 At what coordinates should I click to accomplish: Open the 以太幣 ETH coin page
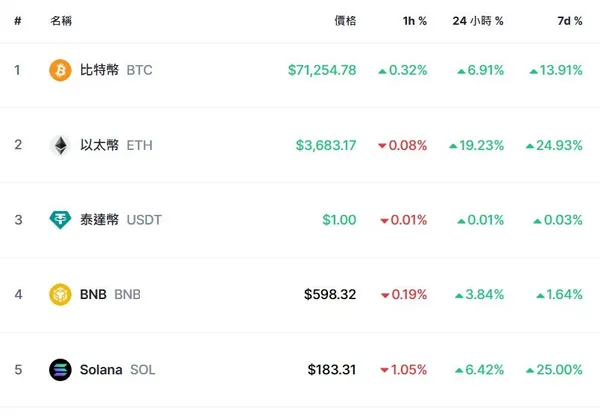point(115,145)
